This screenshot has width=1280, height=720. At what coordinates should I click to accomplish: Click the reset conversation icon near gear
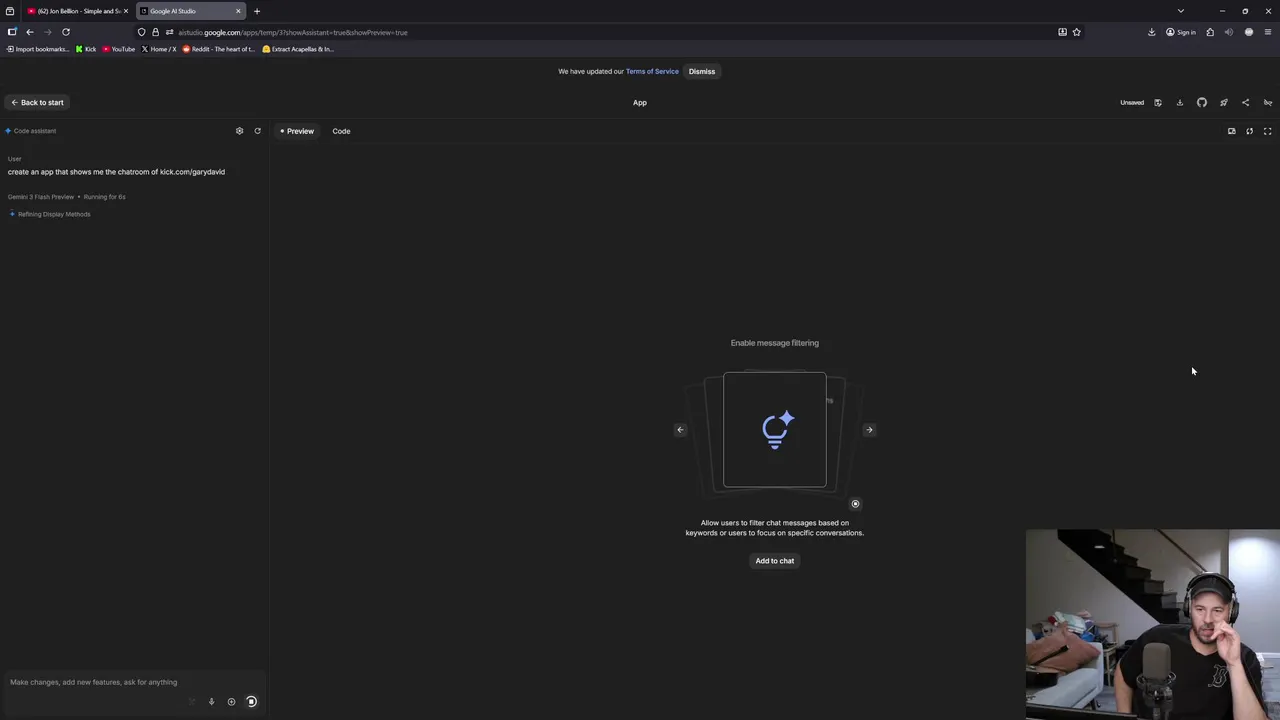[x=257, y=131]
